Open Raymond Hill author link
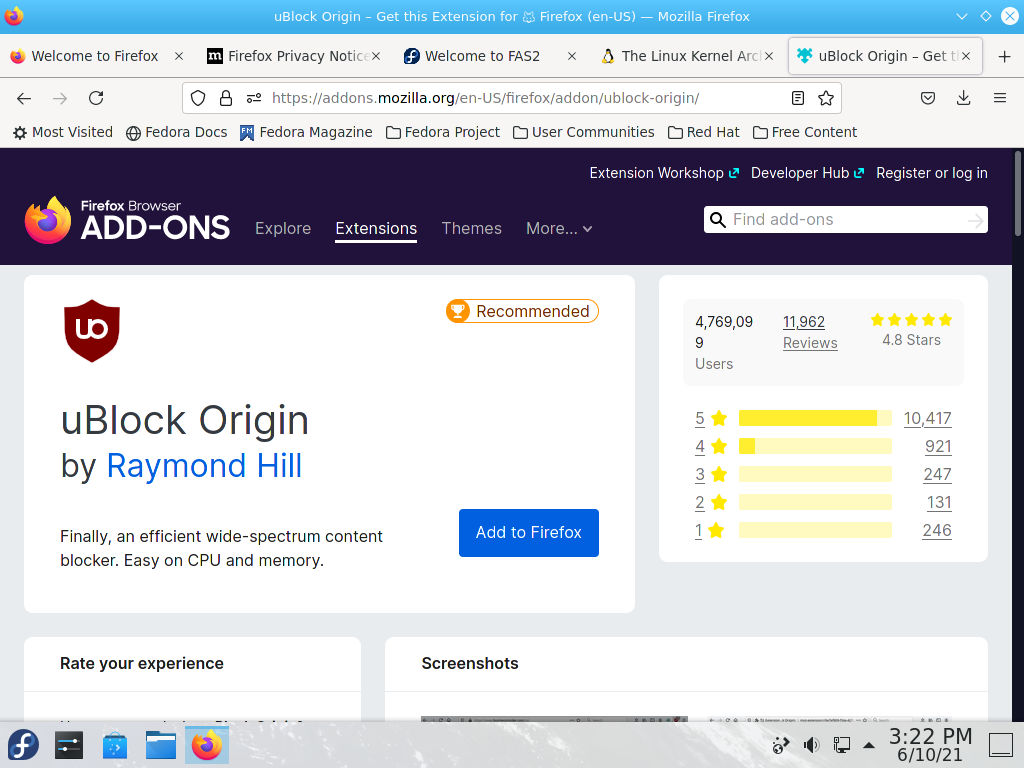The image size is (1024, 768). point(204,466)
